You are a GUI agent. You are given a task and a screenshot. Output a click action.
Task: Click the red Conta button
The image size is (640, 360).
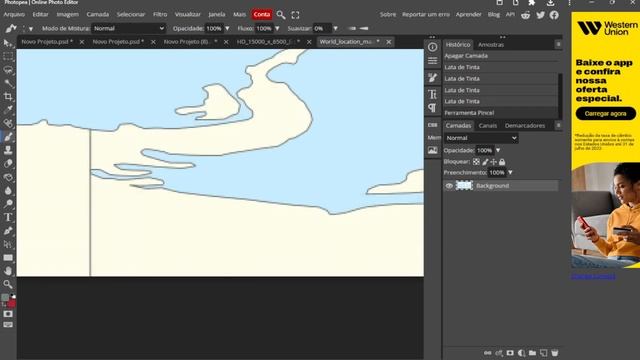(x=262, y=14)
